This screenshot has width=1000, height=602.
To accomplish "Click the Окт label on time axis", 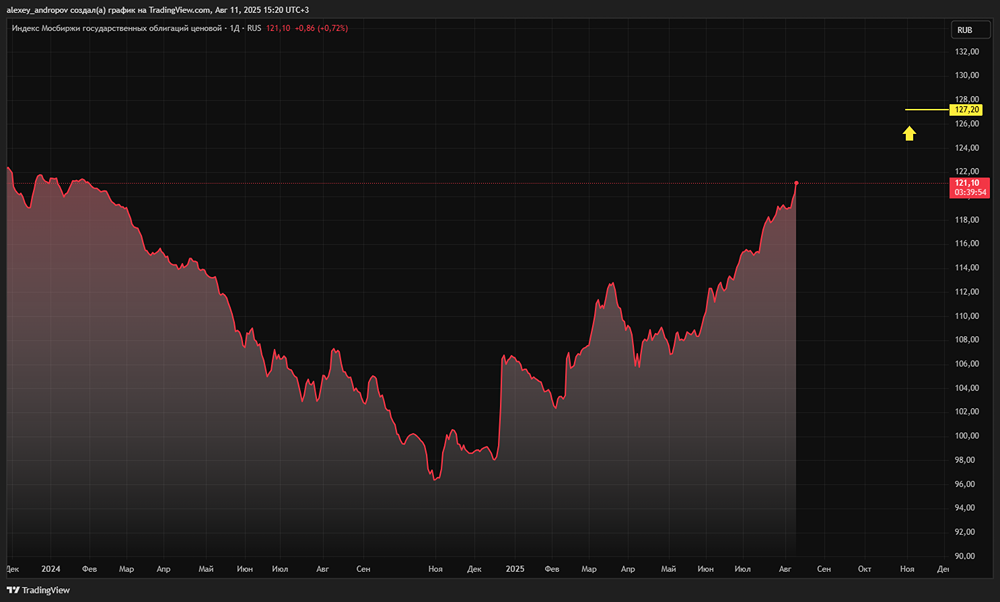I will tap(864, 568).
